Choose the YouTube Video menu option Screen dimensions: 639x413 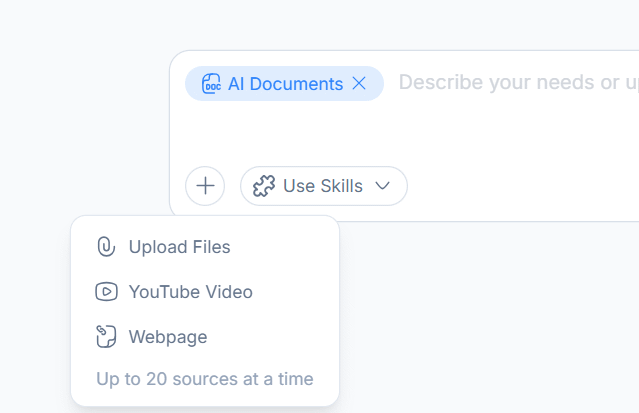205,292
